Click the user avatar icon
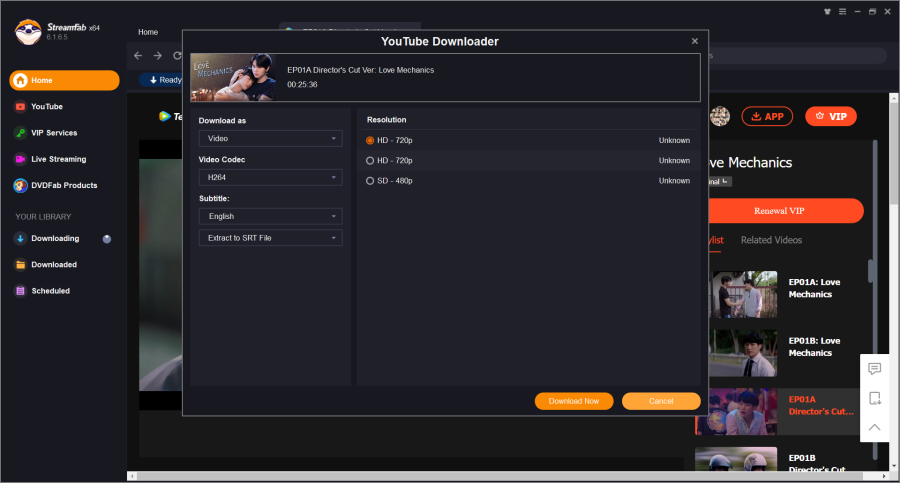900x483 pixels. 720,117
